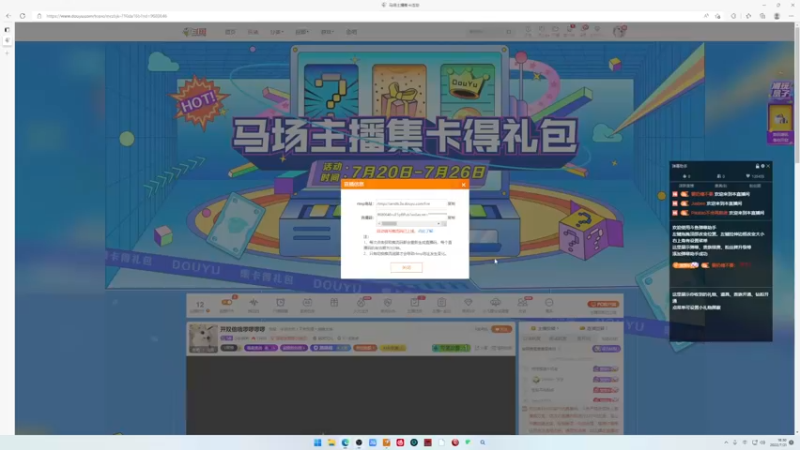Open the Windows Start menu

(x=317, y=442)
